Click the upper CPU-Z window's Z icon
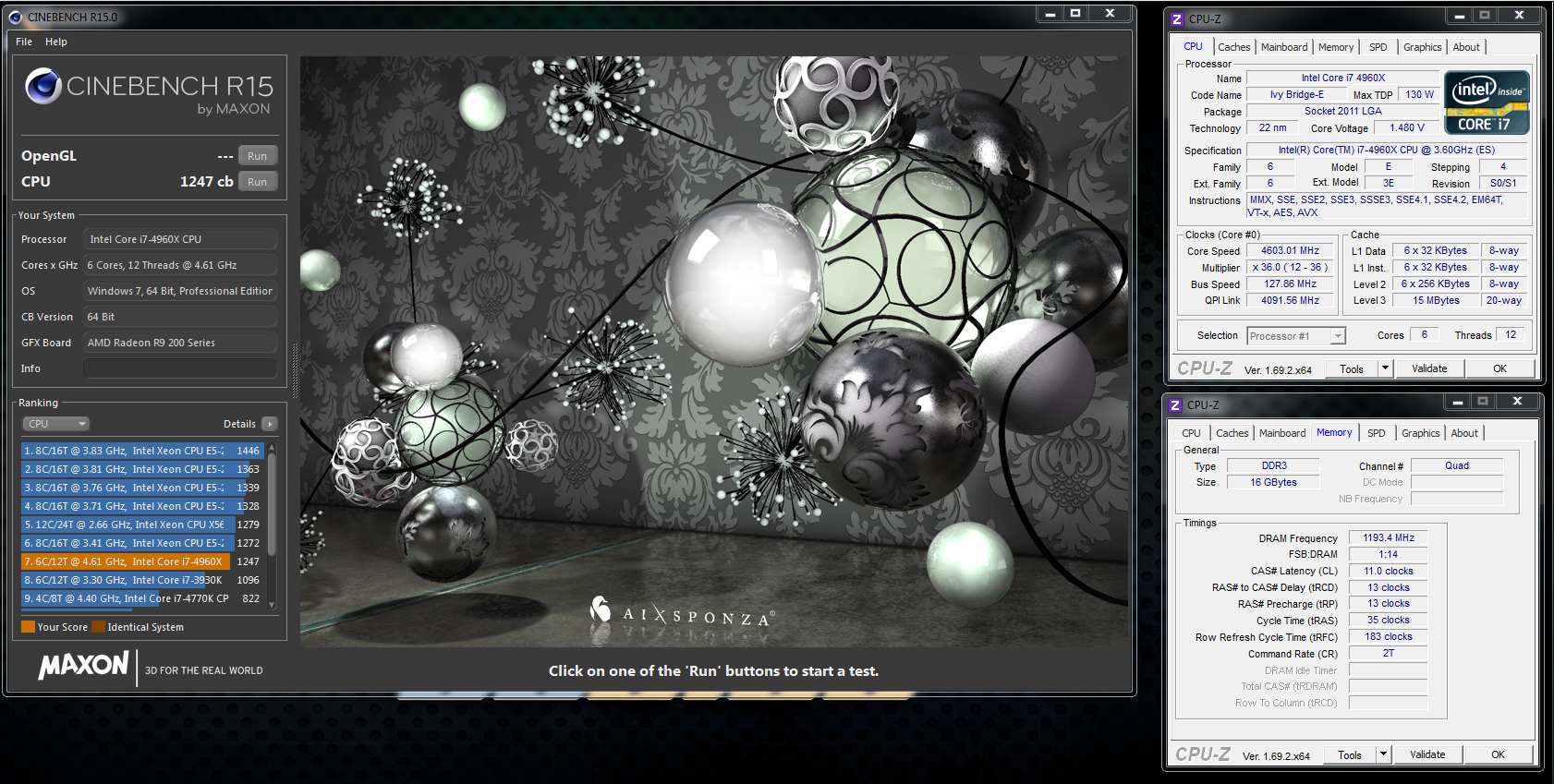Image resolution: width=1554 pixels, height=784 pixels. (1177, 18)
